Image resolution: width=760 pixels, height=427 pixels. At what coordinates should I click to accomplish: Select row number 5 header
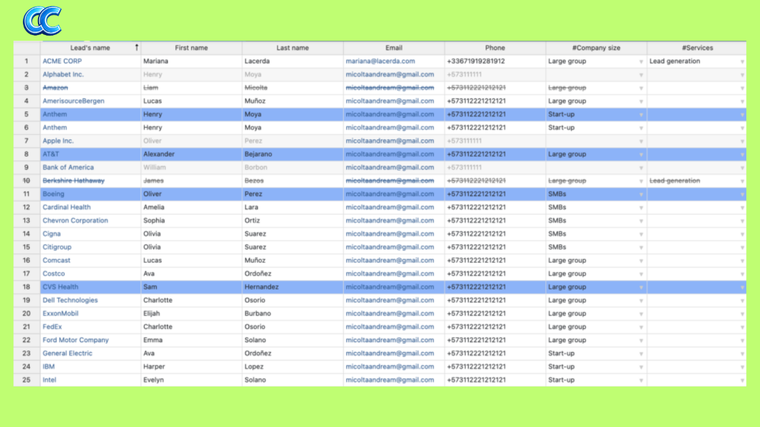point(27,114)
